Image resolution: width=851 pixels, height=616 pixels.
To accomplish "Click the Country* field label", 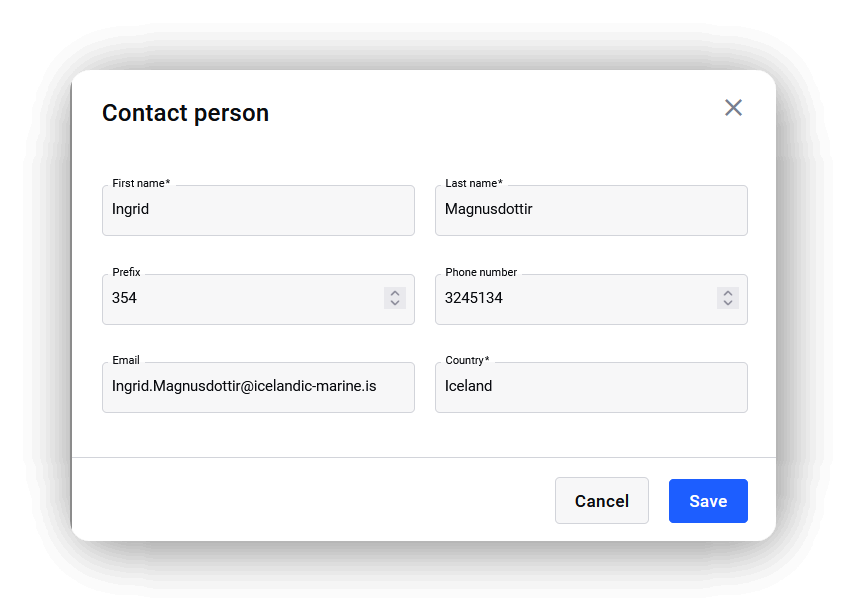I will pos(467,360).
